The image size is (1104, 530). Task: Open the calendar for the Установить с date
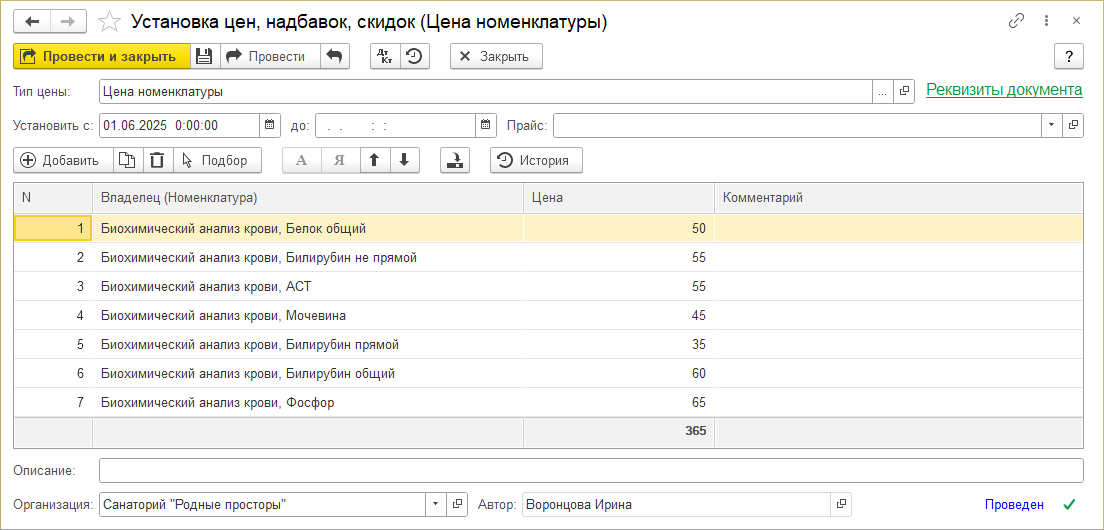tap(269, 125)
